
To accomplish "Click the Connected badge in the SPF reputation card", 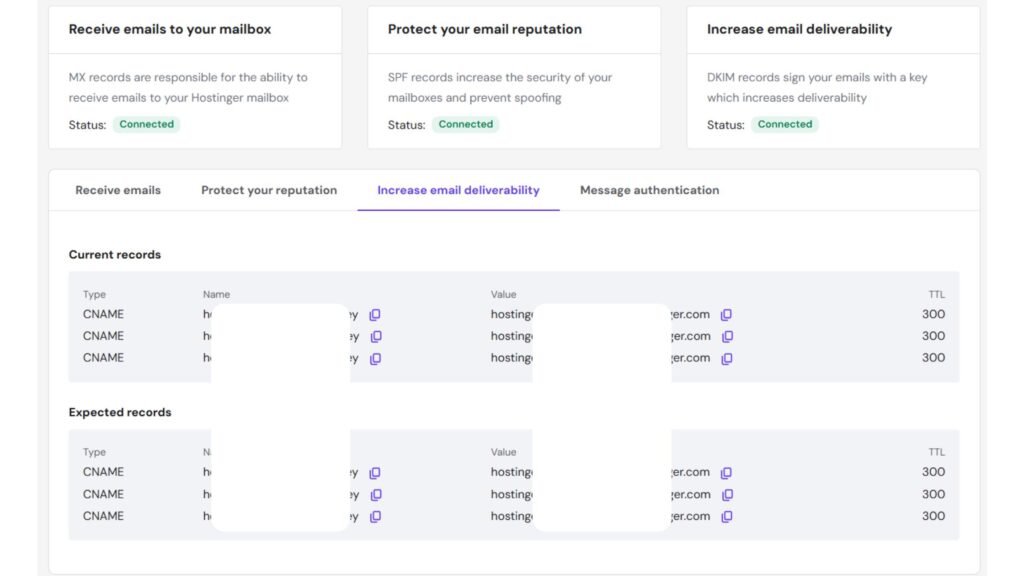I will click(465, 124).
